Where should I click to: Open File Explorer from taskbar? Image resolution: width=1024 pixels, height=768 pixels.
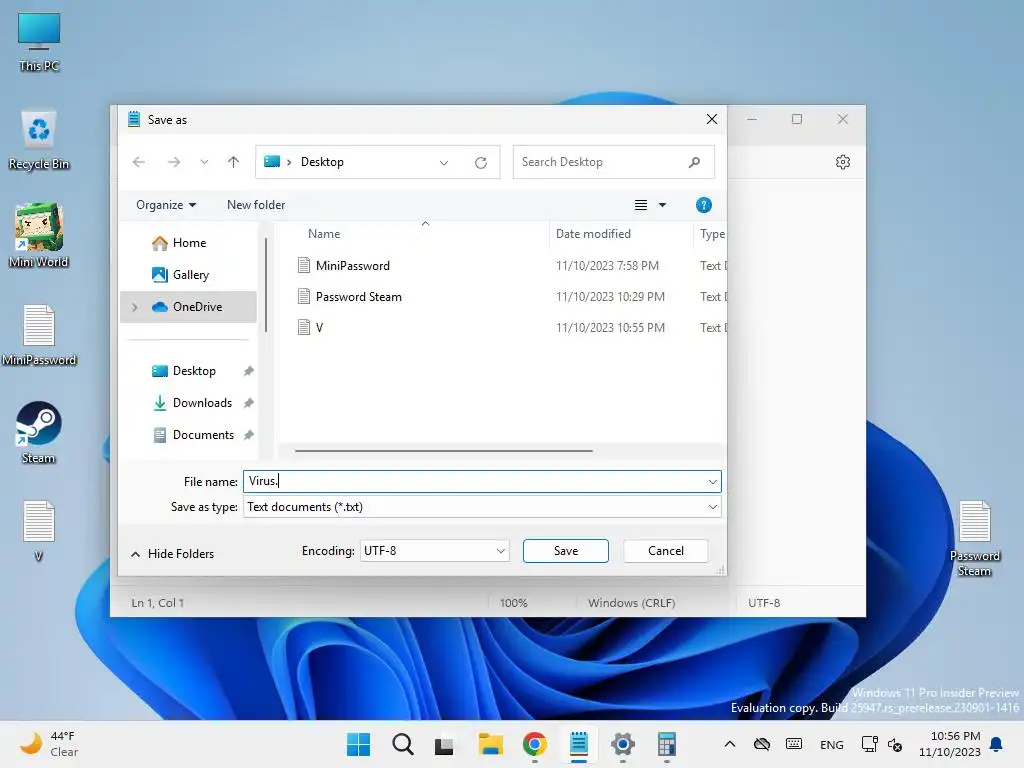point(490,744)
